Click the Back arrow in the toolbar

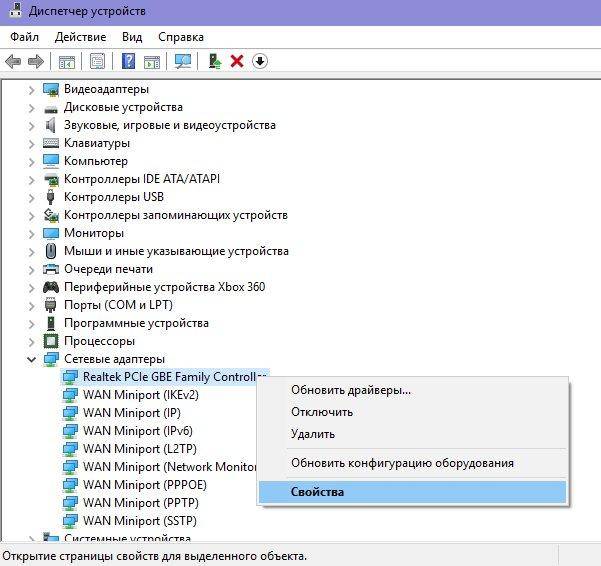click(13, 61)
